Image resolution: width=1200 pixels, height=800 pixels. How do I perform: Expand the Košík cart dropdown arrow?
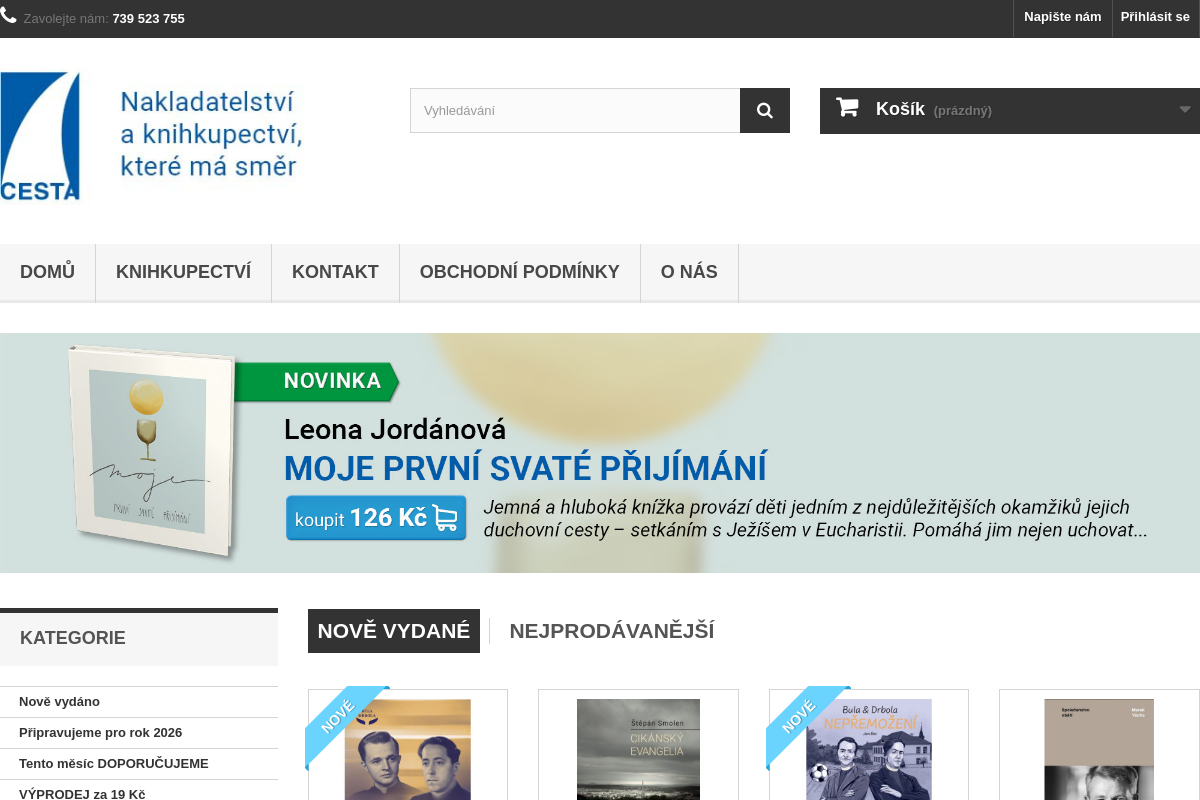tap(1184, 110)
